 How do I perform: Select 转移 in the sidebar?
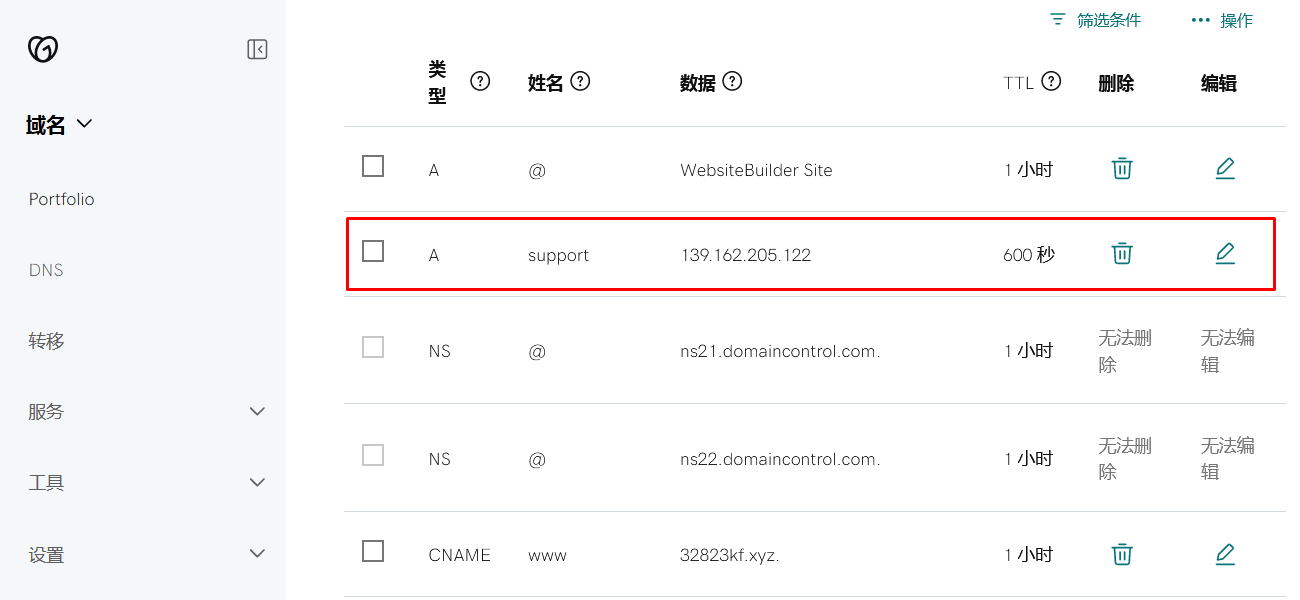[46, 340]
